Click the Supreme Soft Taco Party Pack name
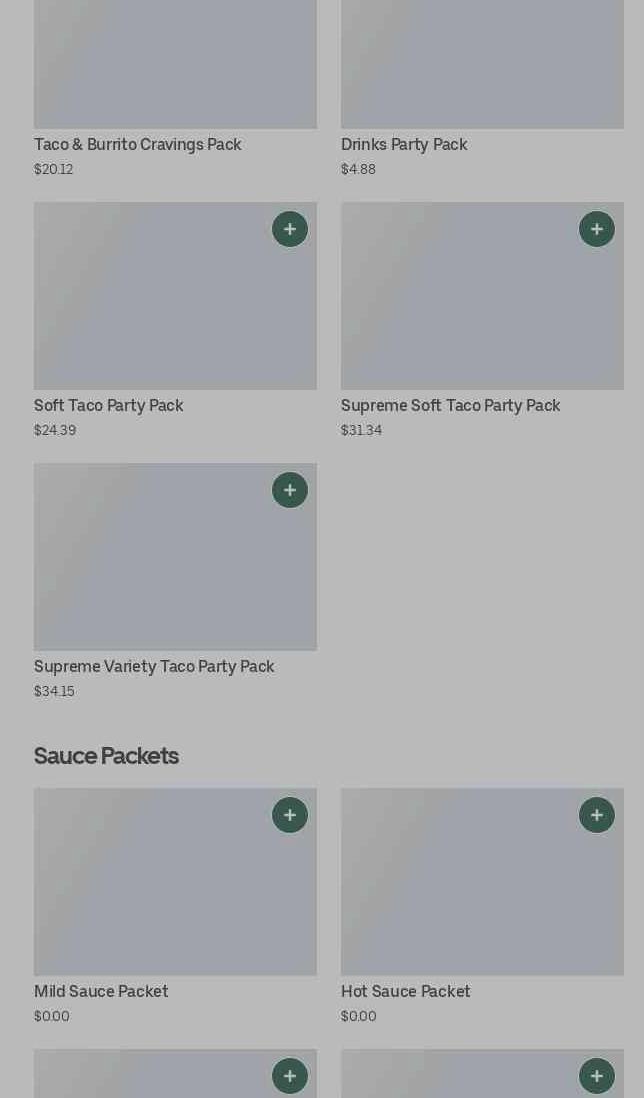 point(451,406)
